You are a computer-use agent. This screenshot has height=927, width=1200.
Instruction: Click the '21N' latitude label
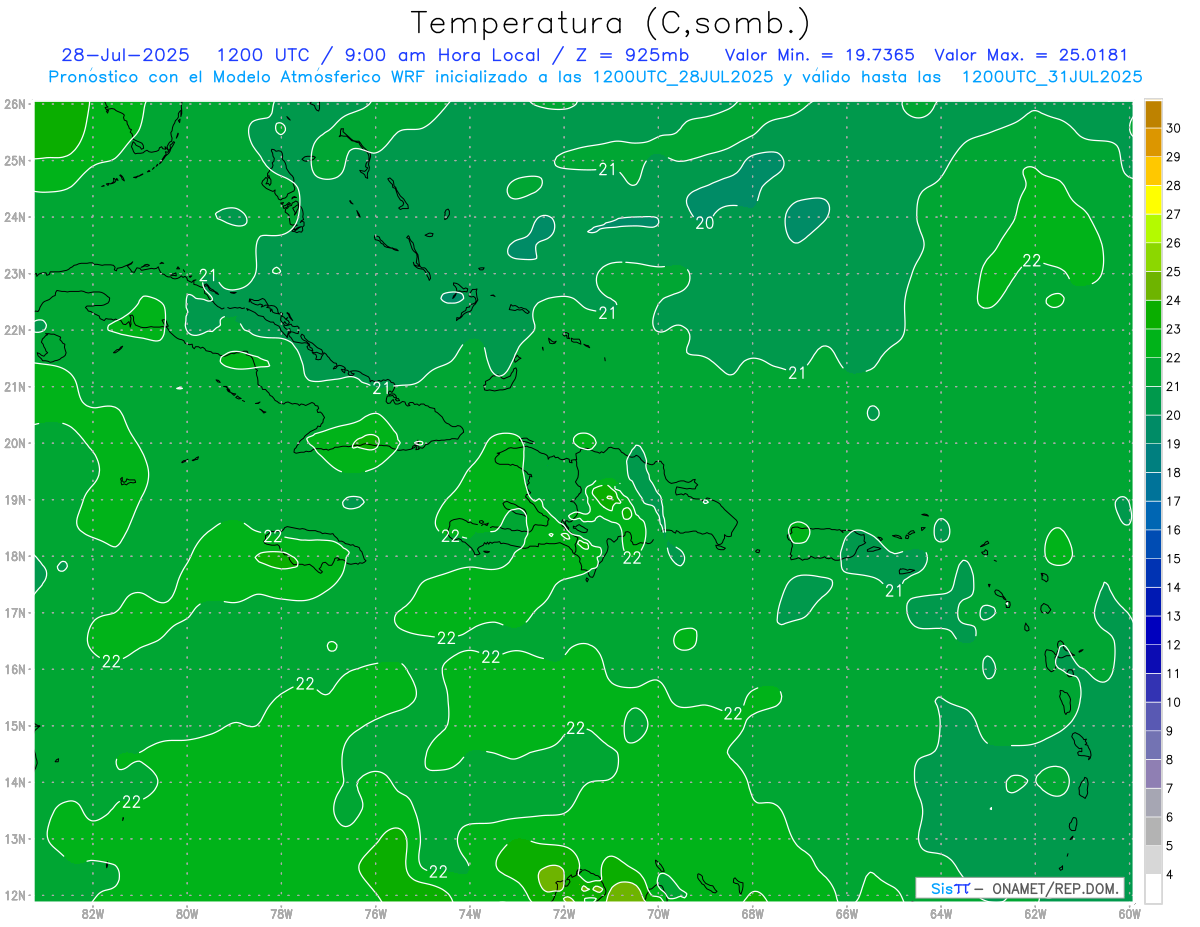pyautogui.click(x=15, y=386)
